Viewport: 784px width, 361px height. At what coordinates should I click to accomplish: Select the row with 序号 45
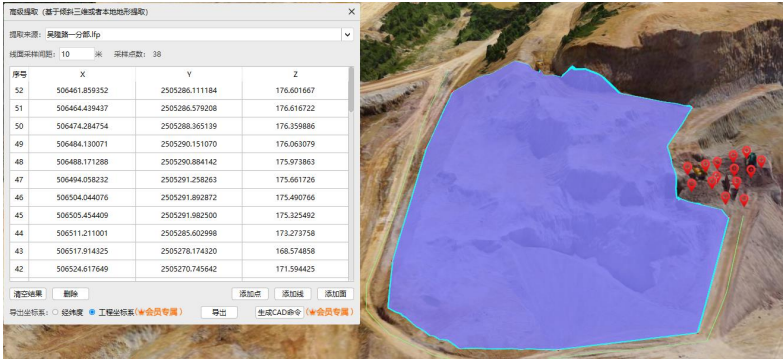[x=179, y=216]
